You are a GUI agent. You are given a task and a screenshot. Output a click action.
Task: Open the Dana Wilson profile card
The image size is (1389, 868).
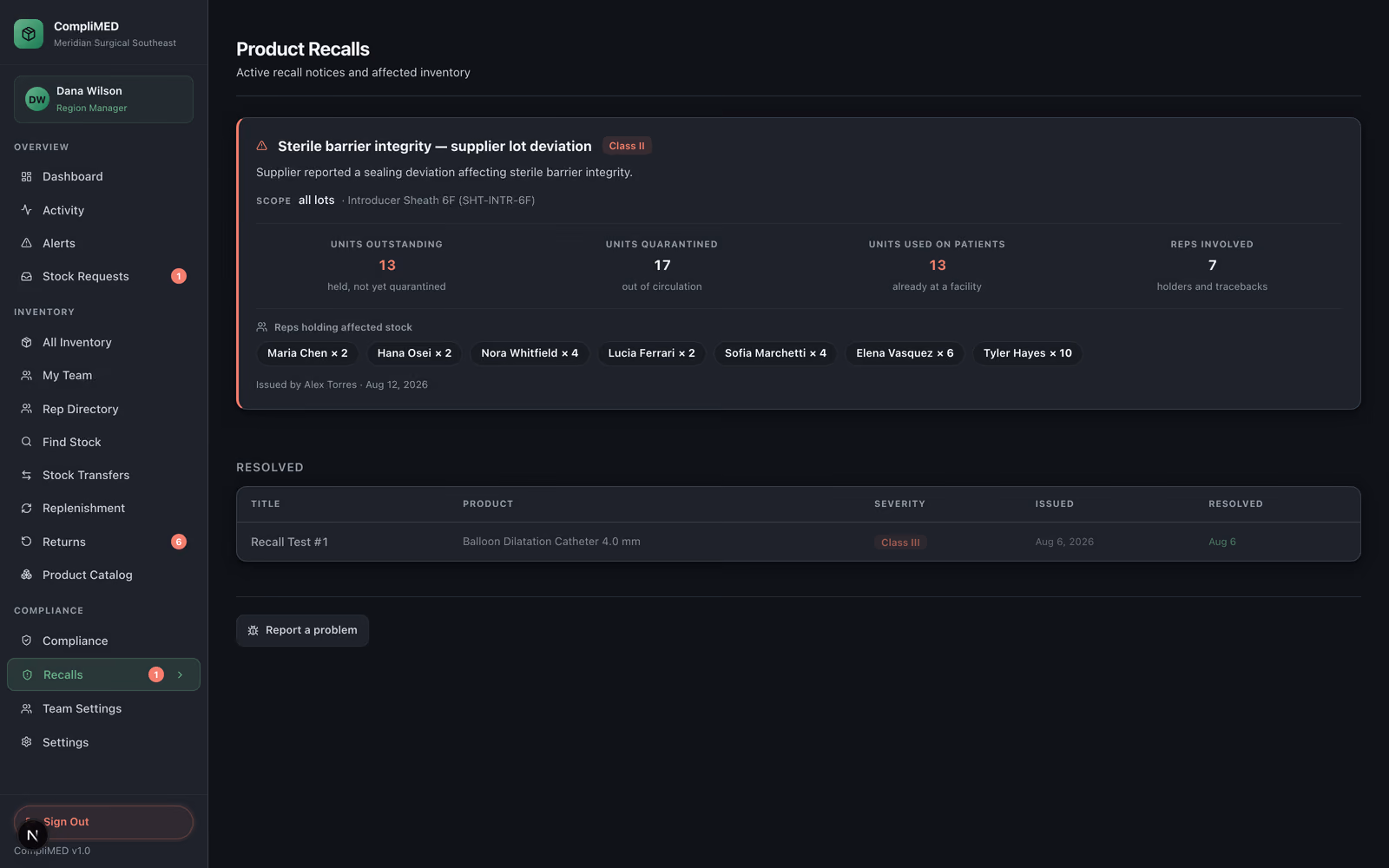(x=103, y=99)
